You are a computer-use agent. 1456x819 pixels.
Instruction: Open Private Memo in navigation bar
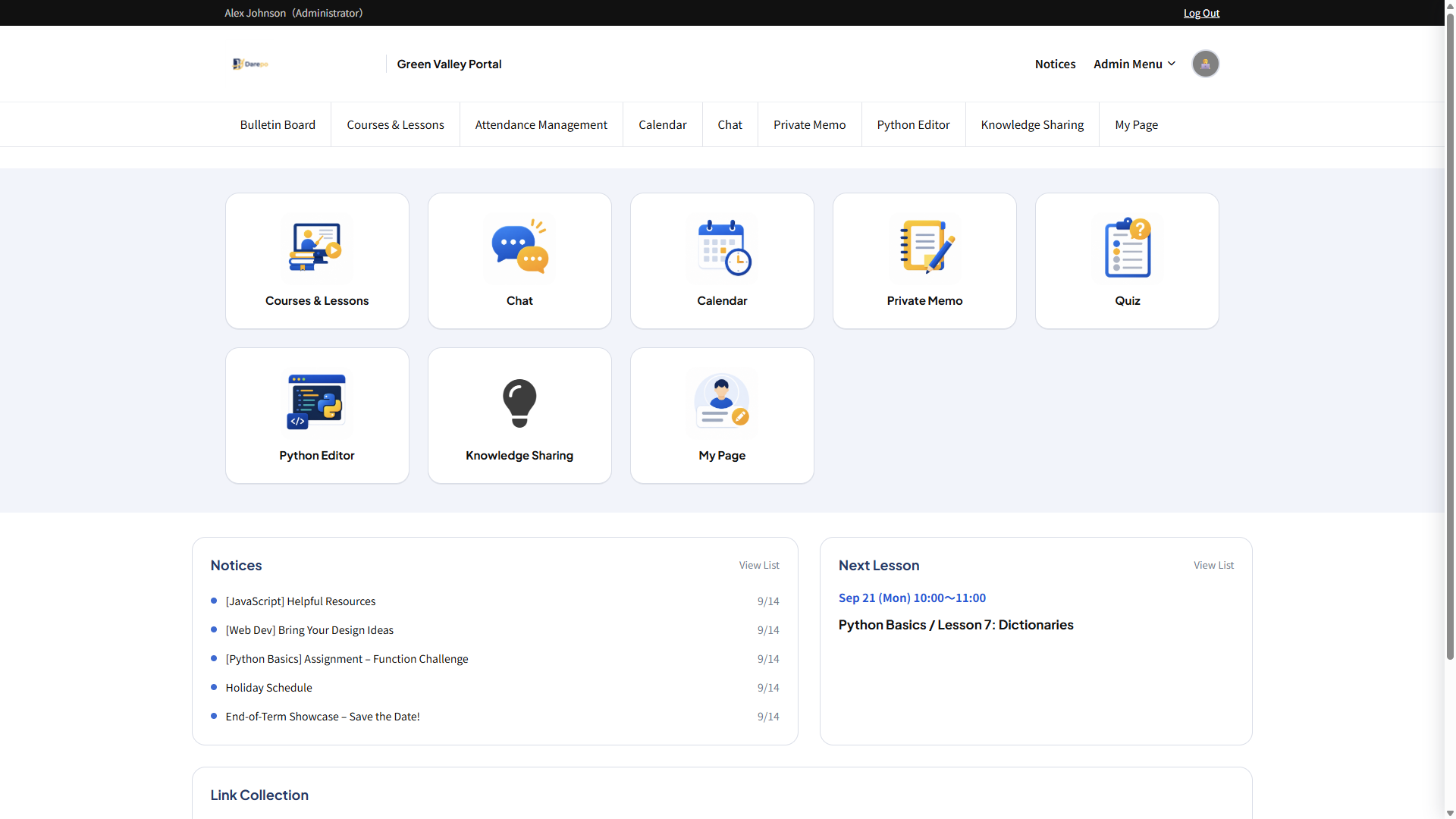coord(810,124)
